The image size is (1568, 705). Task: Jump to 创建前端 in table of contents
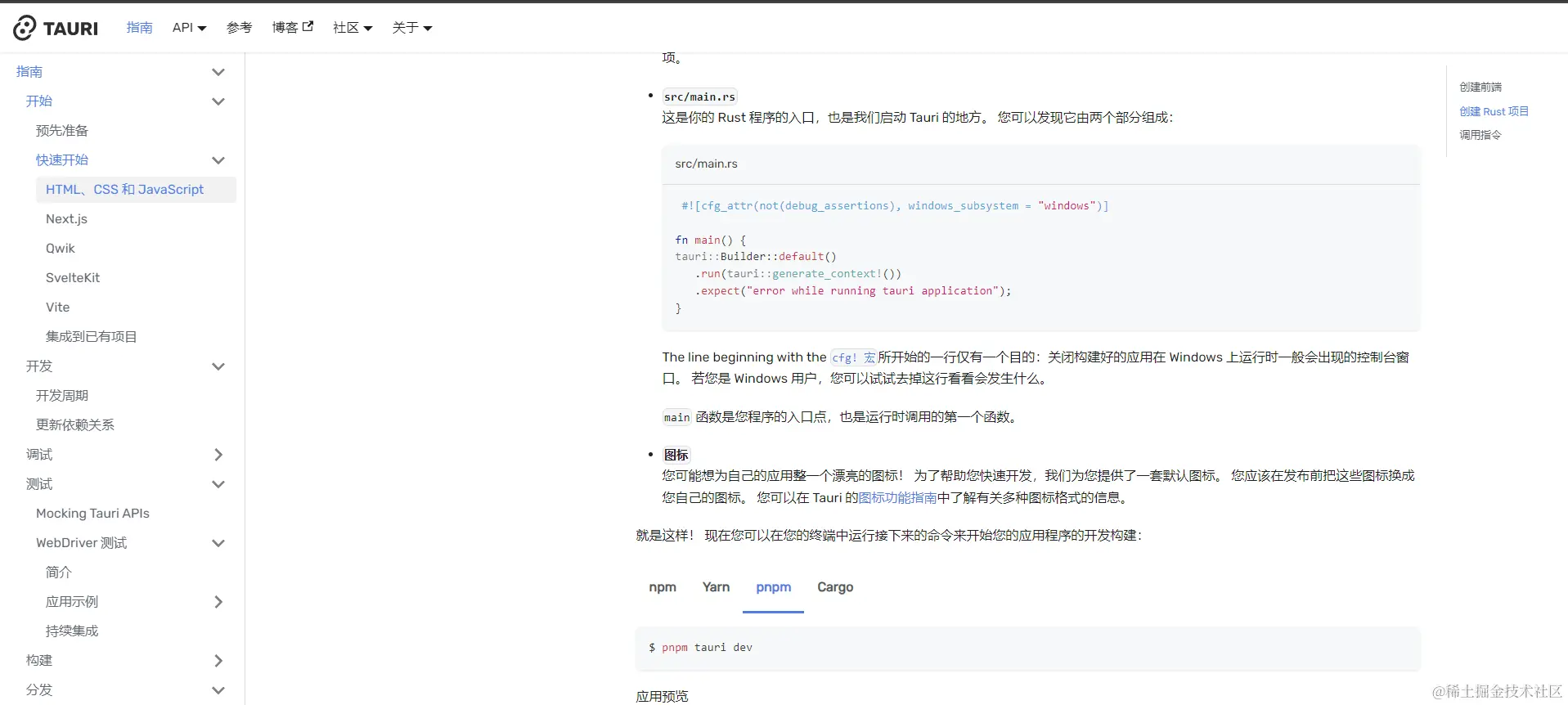[x=1480, y=87]
